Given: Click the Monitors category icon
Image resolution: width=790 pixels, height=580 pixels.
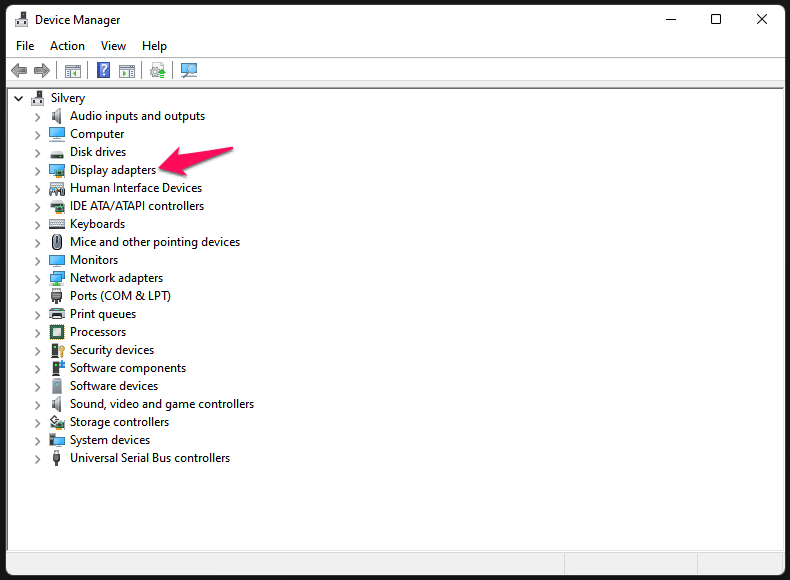Looking at the screenshot, I should pyautogui.click(x=57, y=260).
